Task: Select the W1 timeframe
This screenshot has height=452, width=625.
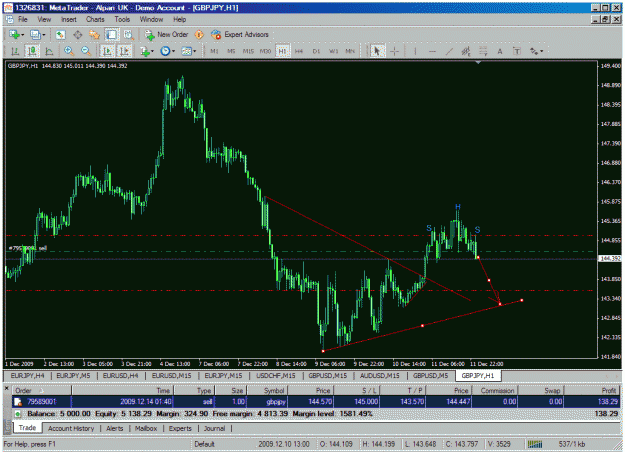Action: (x=333, y=51)
